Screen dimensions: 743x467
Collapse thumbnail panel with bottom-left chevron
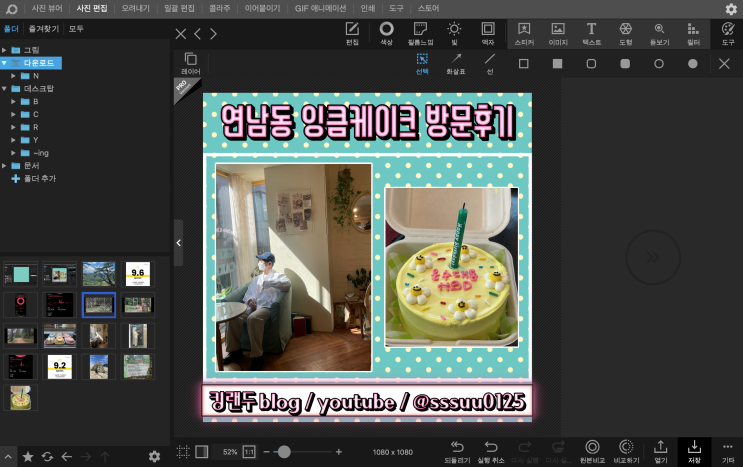(x=8, y=457)
